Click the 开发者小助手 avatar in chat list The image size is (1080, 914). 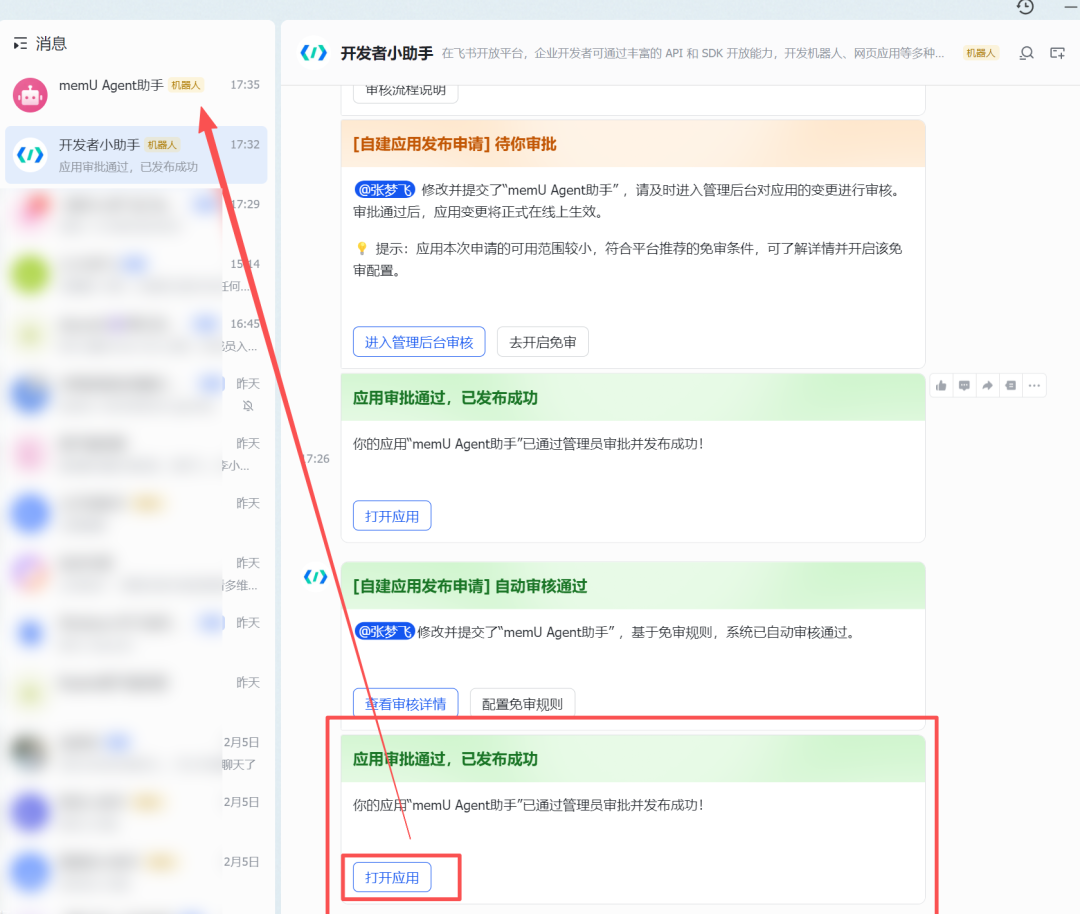[x=30, y=155]
